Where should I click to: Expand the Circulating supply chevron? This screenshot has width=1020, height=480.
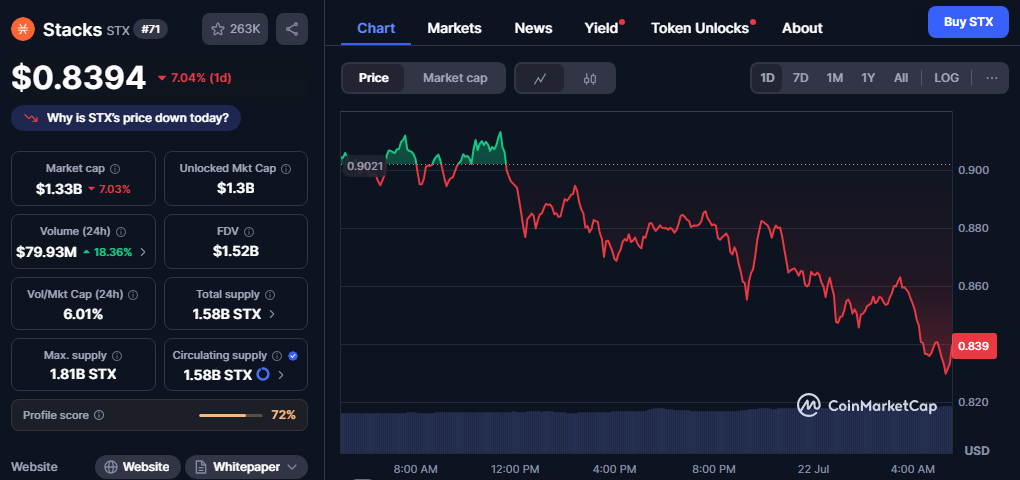(281, 375)
